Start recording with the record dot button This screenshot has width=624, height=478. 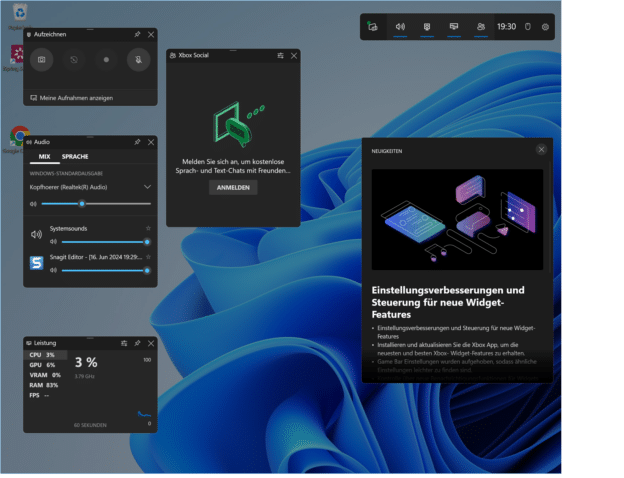click(106, 60)
